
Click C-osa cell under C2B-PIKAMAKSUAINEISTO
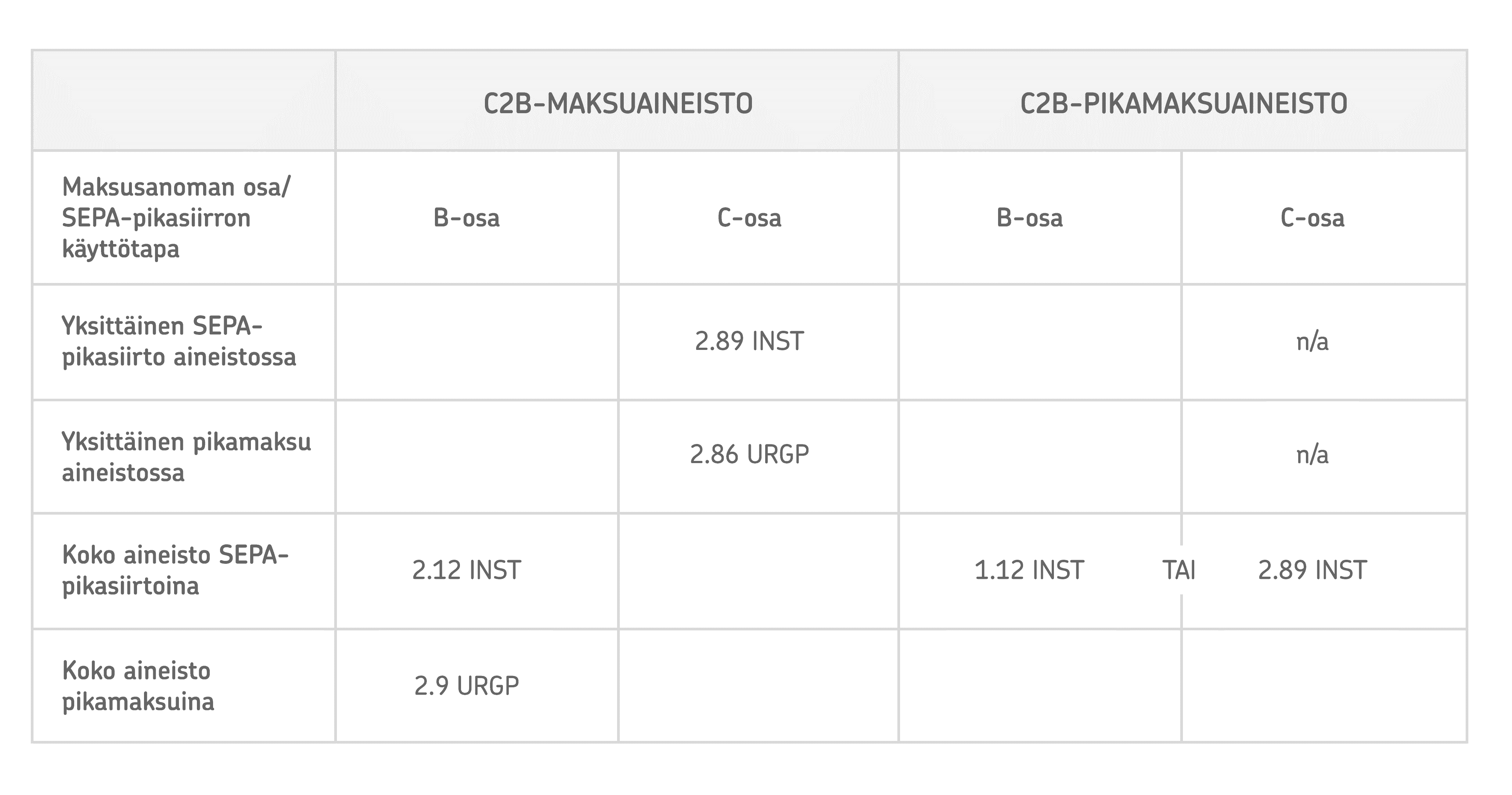point(1313,218)
